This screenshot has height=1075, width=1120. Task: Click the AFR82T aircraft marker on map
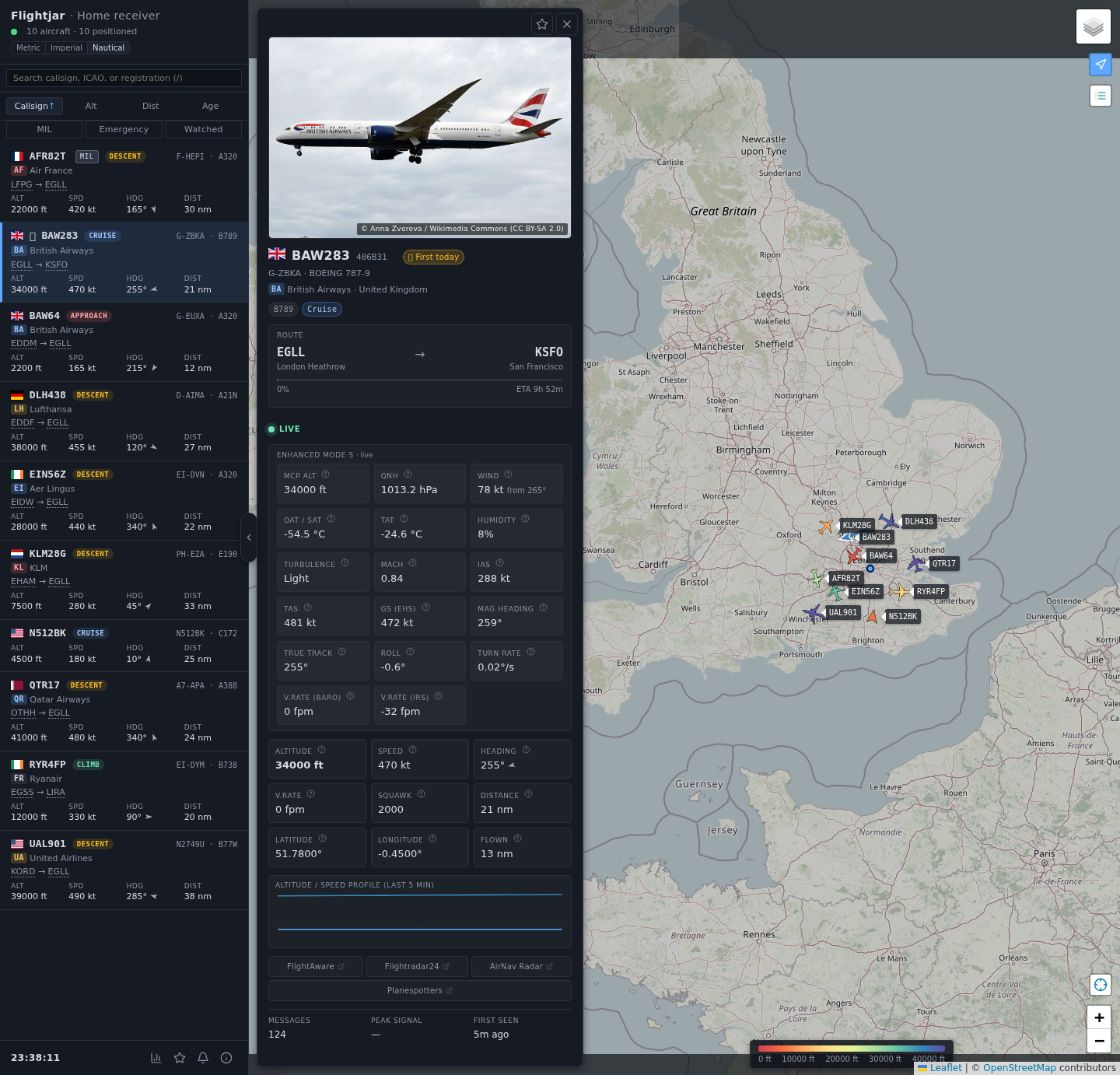[816, 578]
